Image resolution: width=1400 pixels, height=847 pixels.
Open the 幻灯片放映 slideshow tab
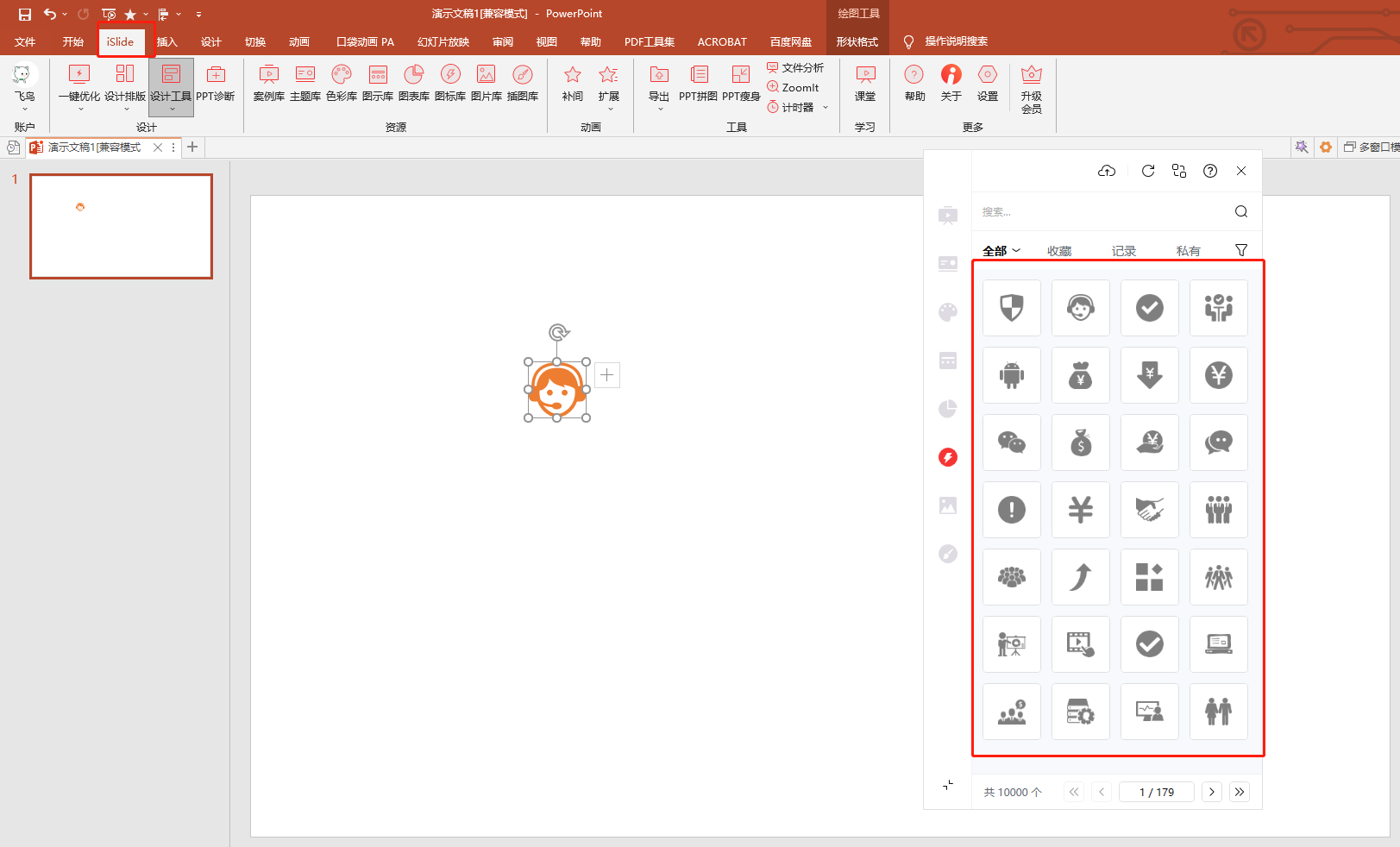click(x=443, y=41)
